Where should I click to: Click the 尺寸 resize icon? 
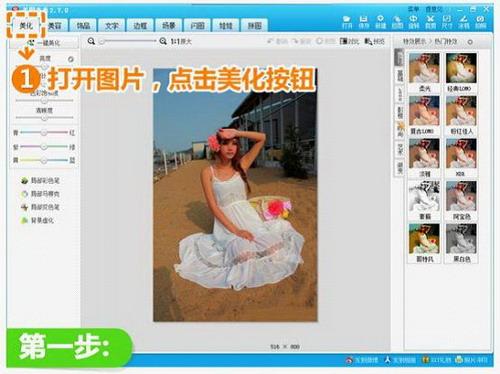[447, 22]
